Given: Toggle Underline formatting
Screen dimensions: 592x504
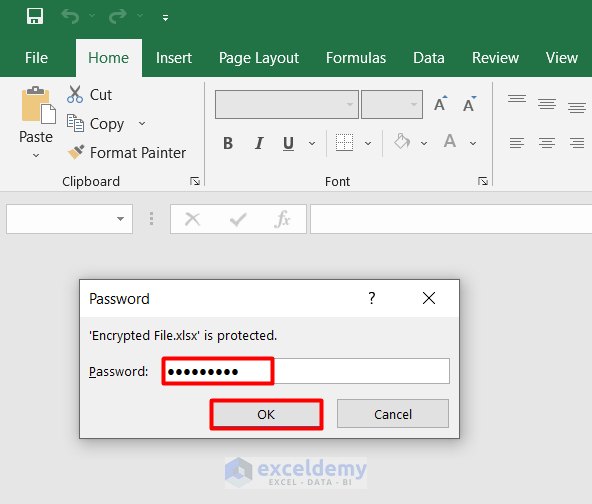Looking at the screenshot, I should pyautogui.click(x=288, y=143).
